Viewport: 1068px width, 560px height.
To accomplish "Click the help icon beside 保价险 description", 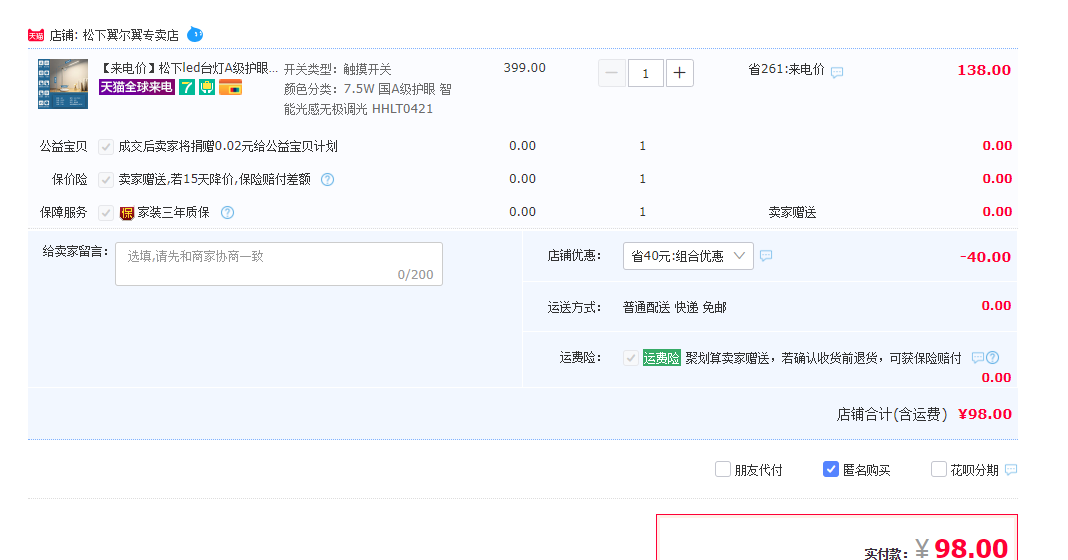I will tap(328, 180).
